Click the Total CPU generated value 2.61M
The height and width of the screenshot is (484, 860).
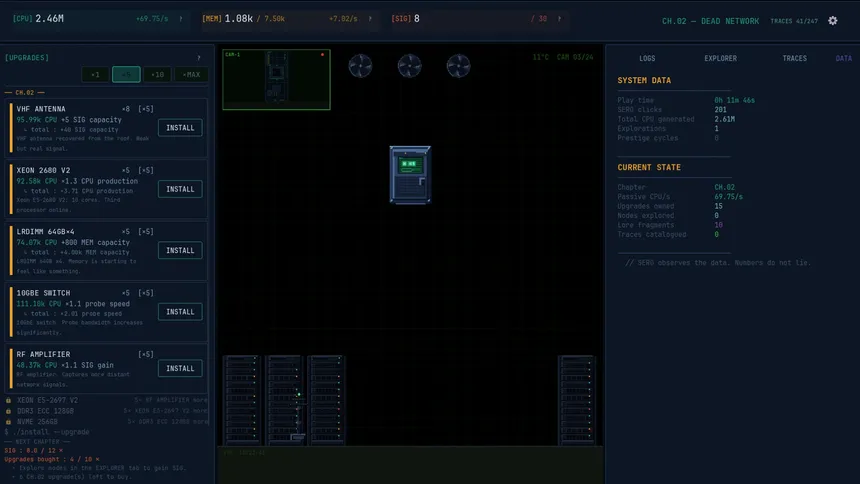725,119
